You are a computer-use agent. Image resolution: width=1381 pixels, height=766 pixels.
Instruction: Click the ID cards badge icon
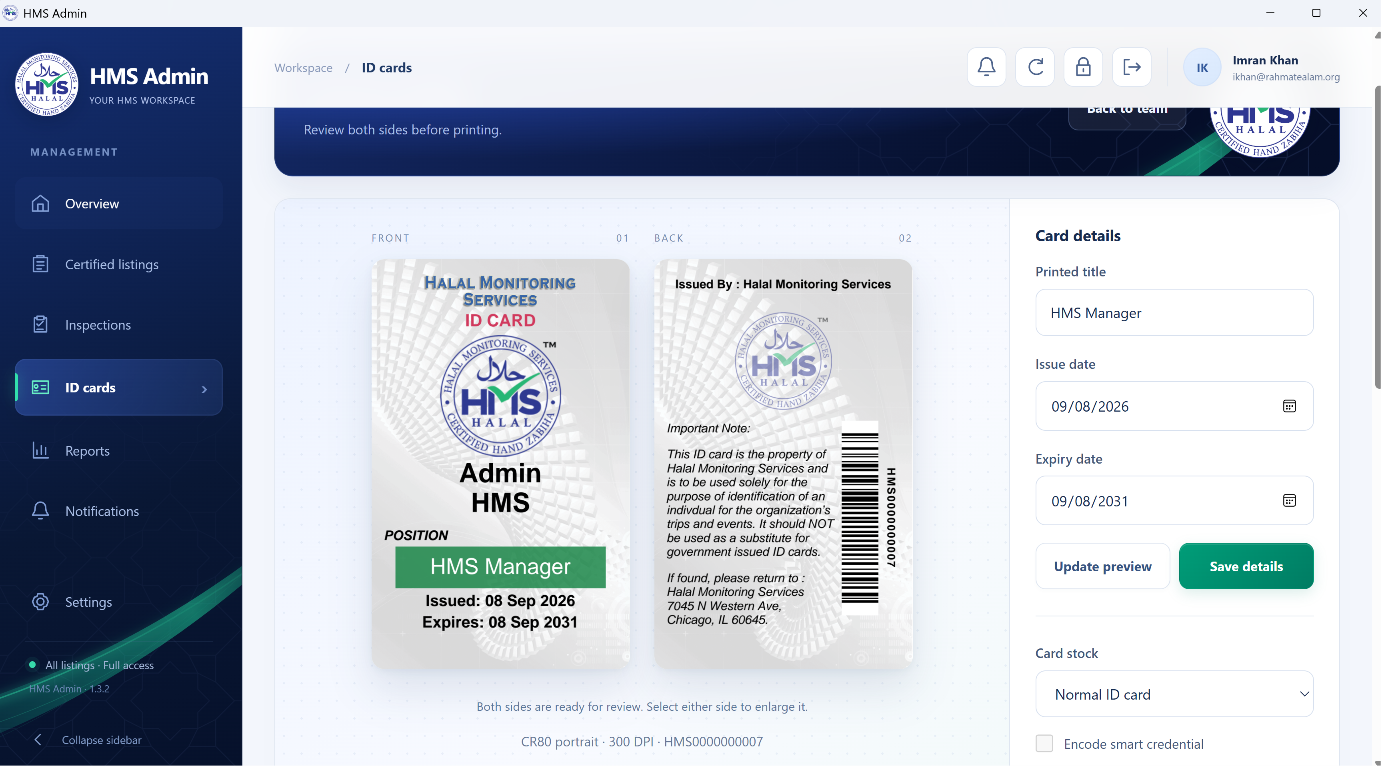pos(40,387)
